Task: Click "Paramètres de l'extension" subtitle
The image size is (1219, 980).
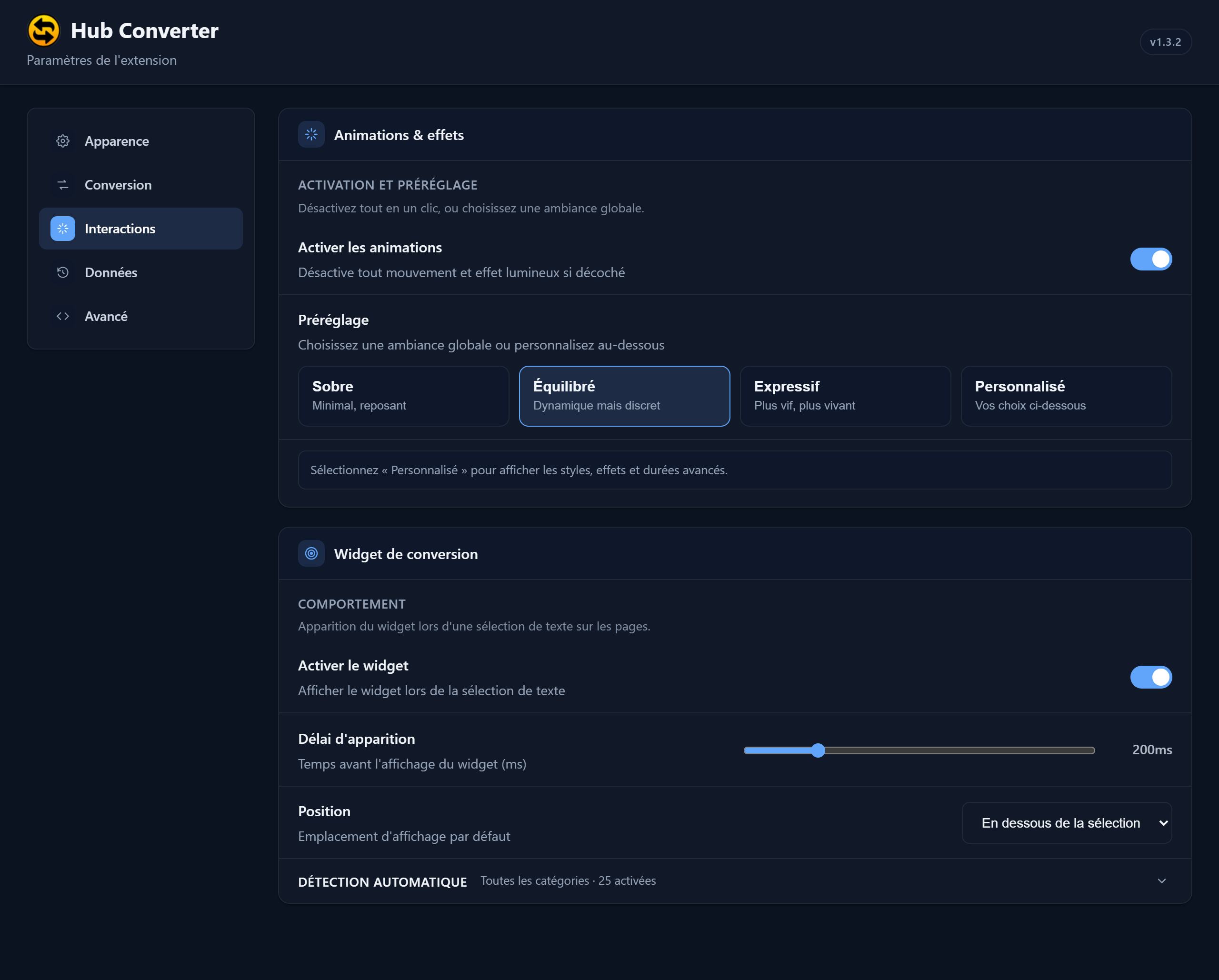Action: tap(102, 60)
